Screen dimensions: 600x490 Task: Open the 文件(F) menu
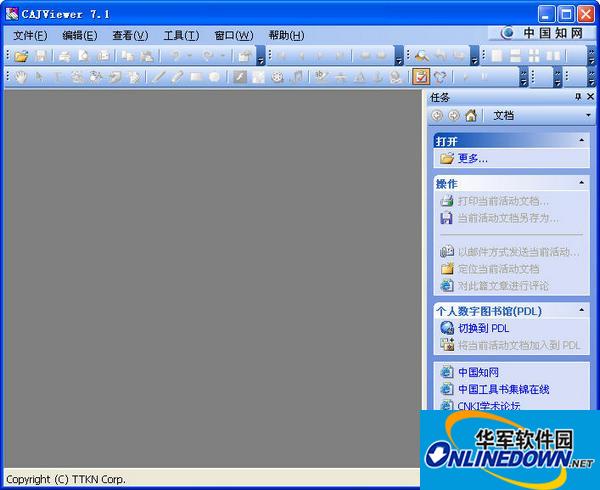coord(30,36)
